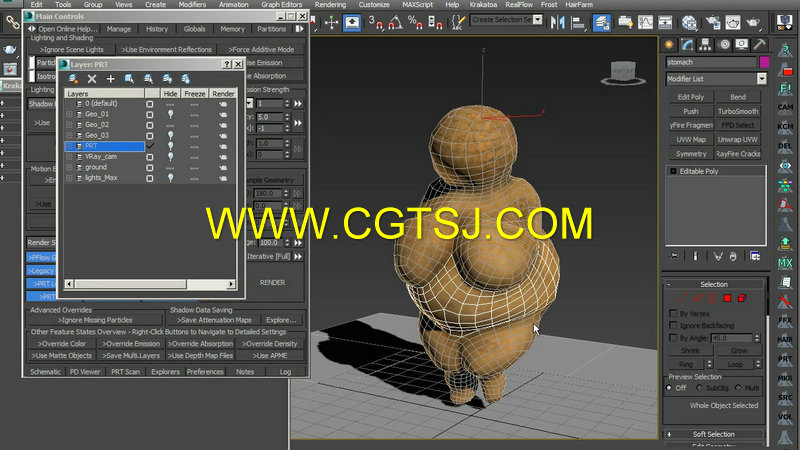
Task: Click the Align tool icon
Action: (578, 22)
